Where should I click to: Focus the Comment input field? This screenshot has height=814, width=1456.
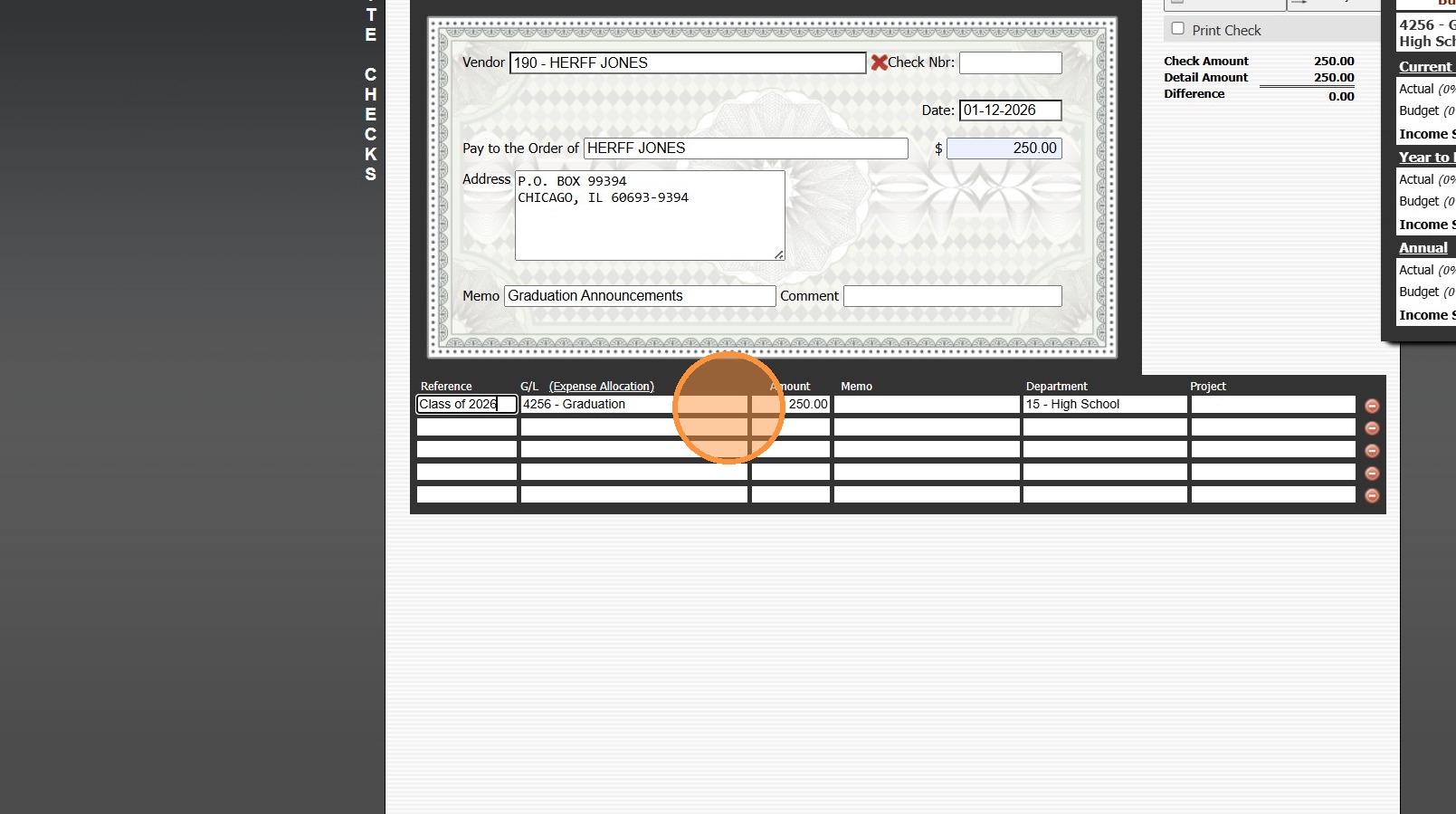[x=952, y=296]
